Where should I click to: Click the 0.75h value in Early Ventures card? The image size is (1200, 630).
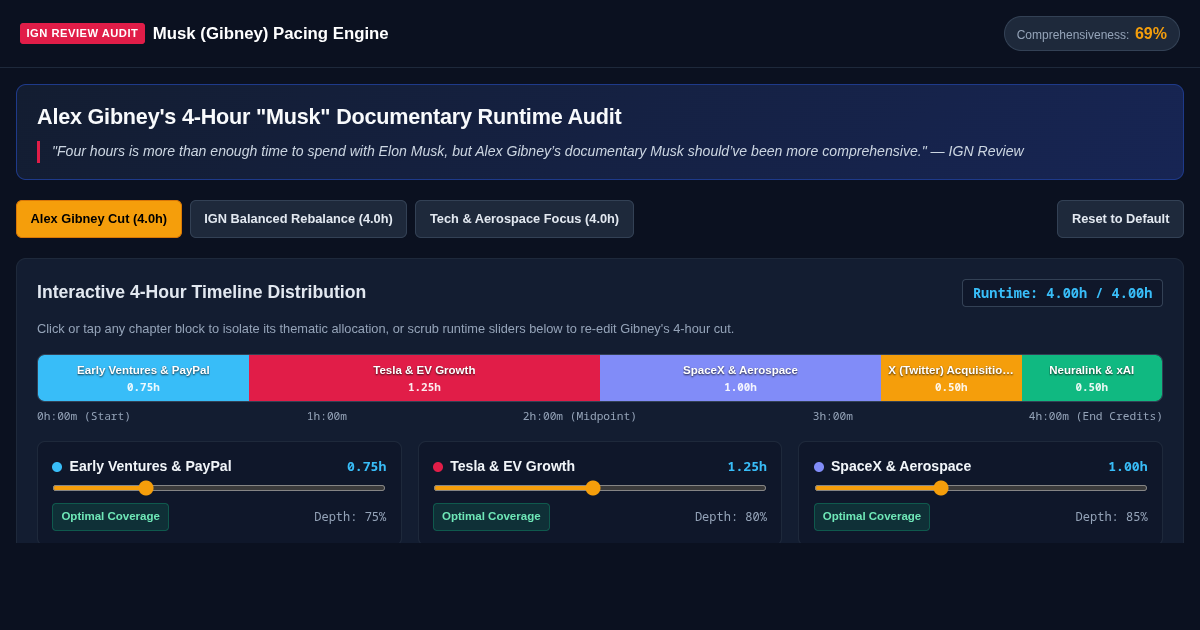point(366,466)
